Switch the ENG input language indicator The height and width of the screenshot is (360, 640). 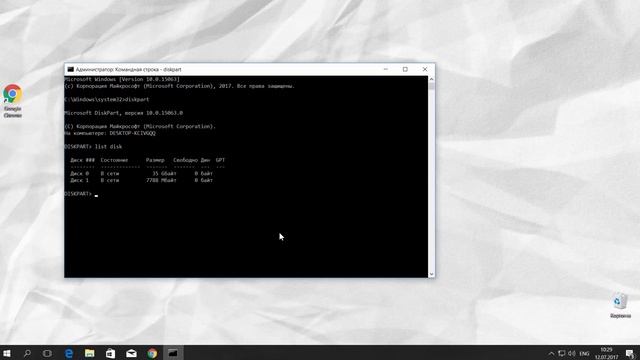(x=584, y=353)
